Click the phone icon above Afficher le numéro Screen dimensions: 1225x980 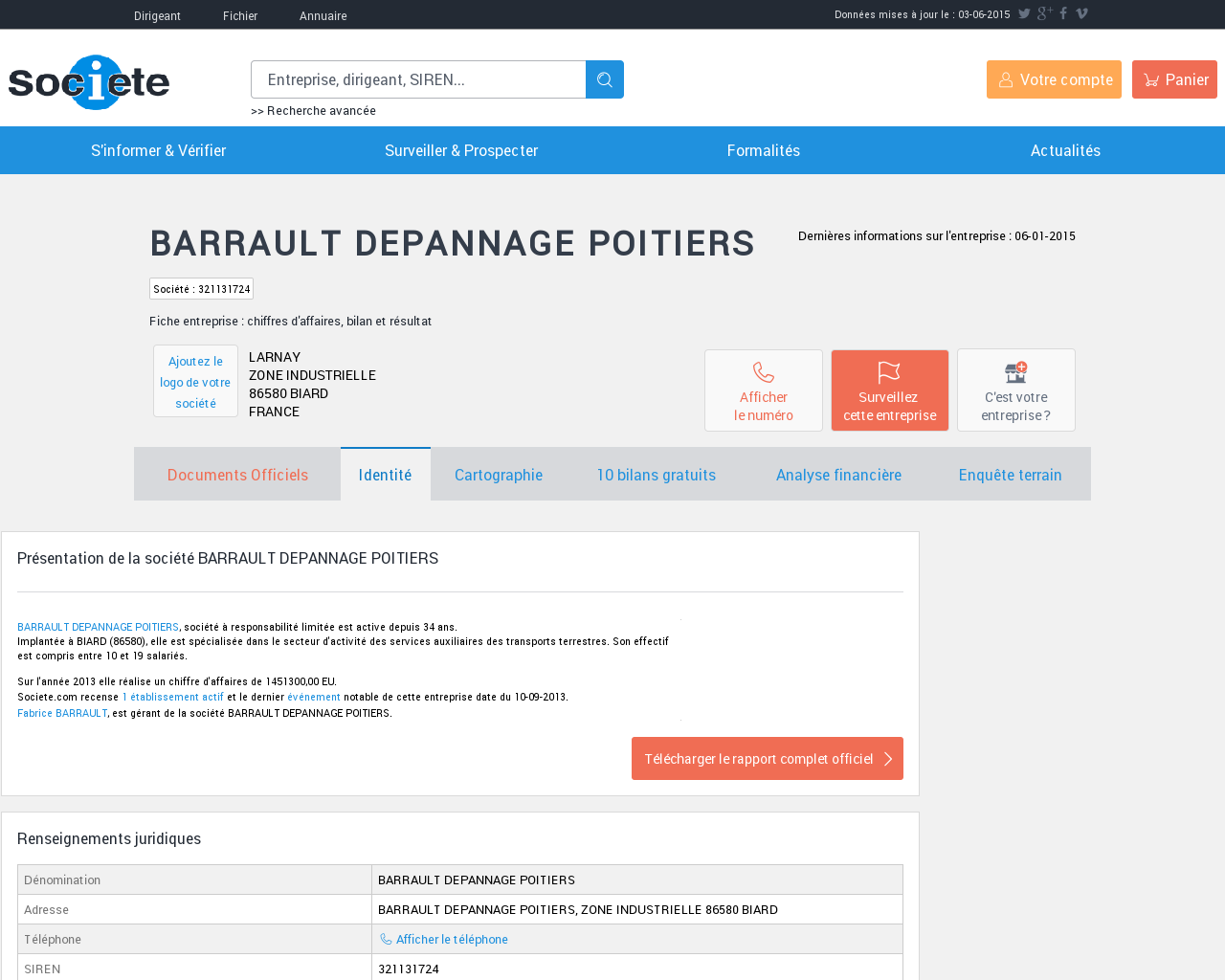coord(764,372)
